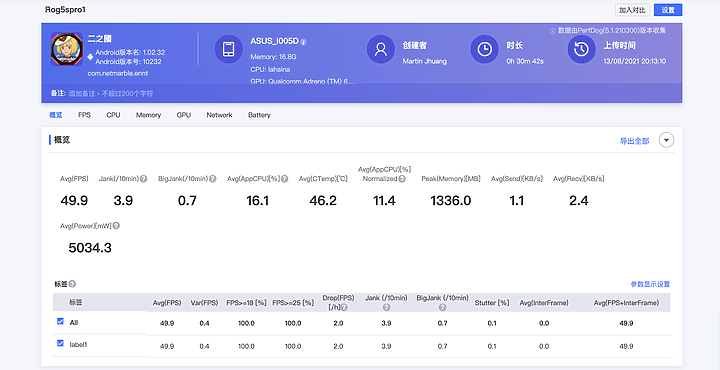720x370 pixels.
Task: Click help icon beside Avg(Power)[mW]
Action: (x=116, y=226)
